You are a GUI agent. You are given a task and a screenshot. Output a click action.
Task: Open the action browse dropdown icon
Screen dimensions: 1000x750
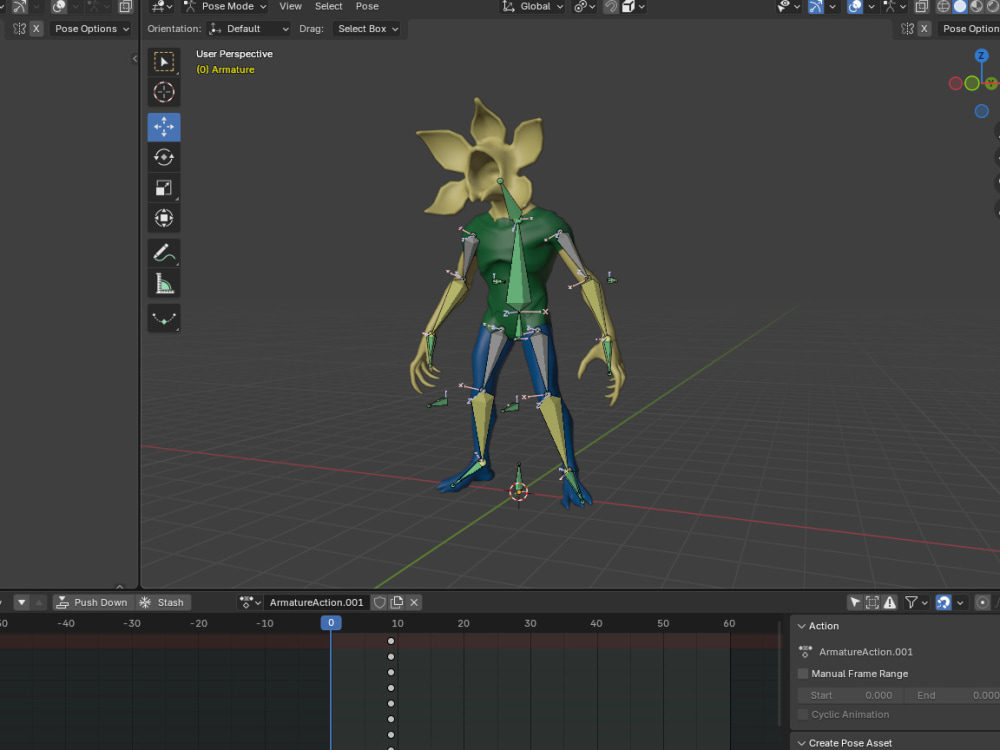[x=250, y=602]
